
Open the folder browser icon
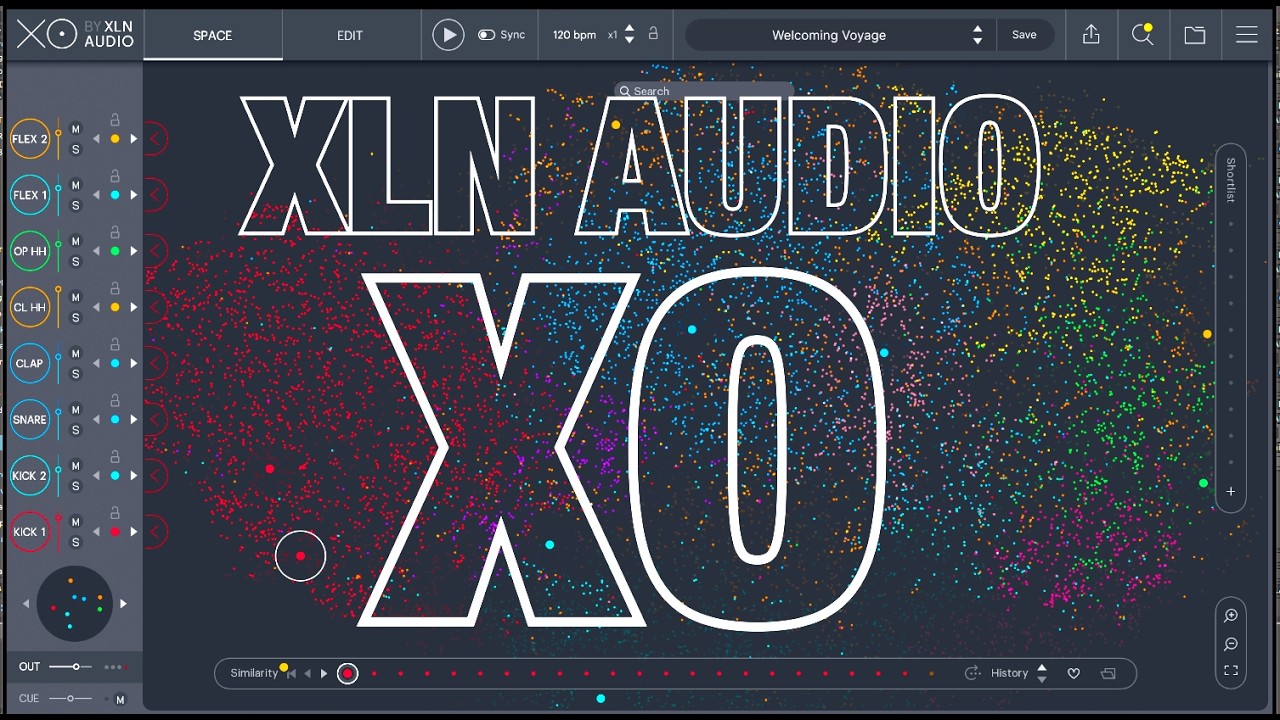[x=1195, y=35]
